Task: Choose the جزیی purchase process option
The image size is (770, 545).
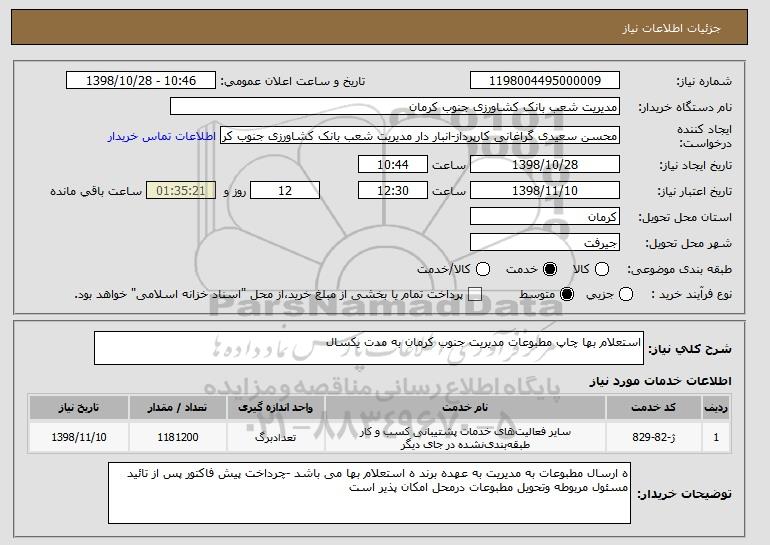Action: (x=626, y=295)
